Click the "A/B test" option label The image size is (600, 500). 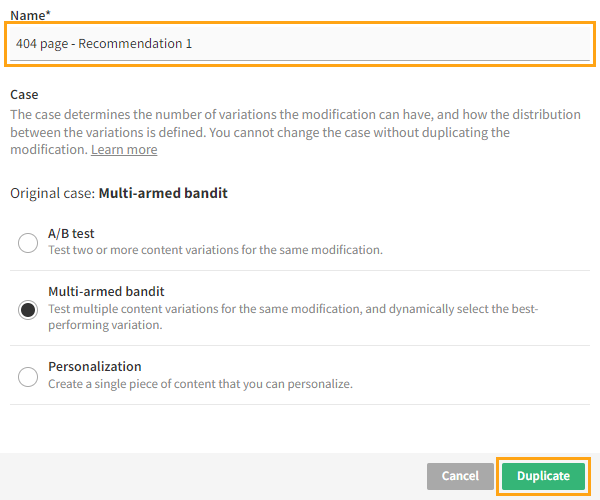click(71, 234)
